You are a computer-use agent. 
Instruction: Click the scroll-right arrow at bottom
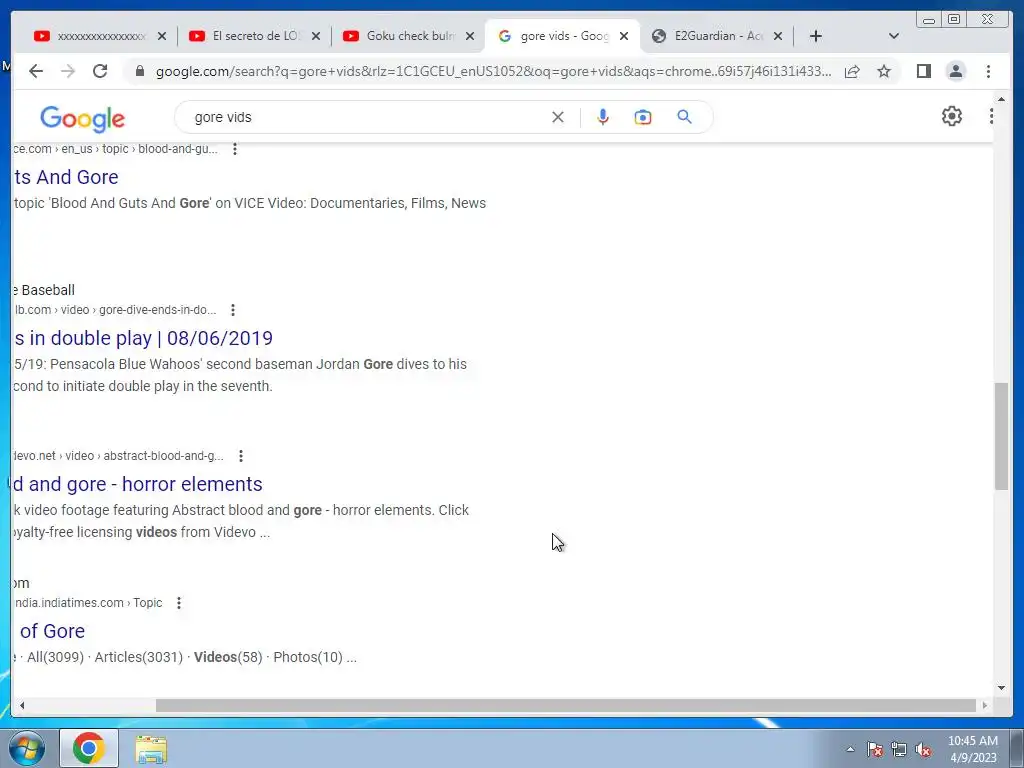pyautogui.click(x=985, y=705)
